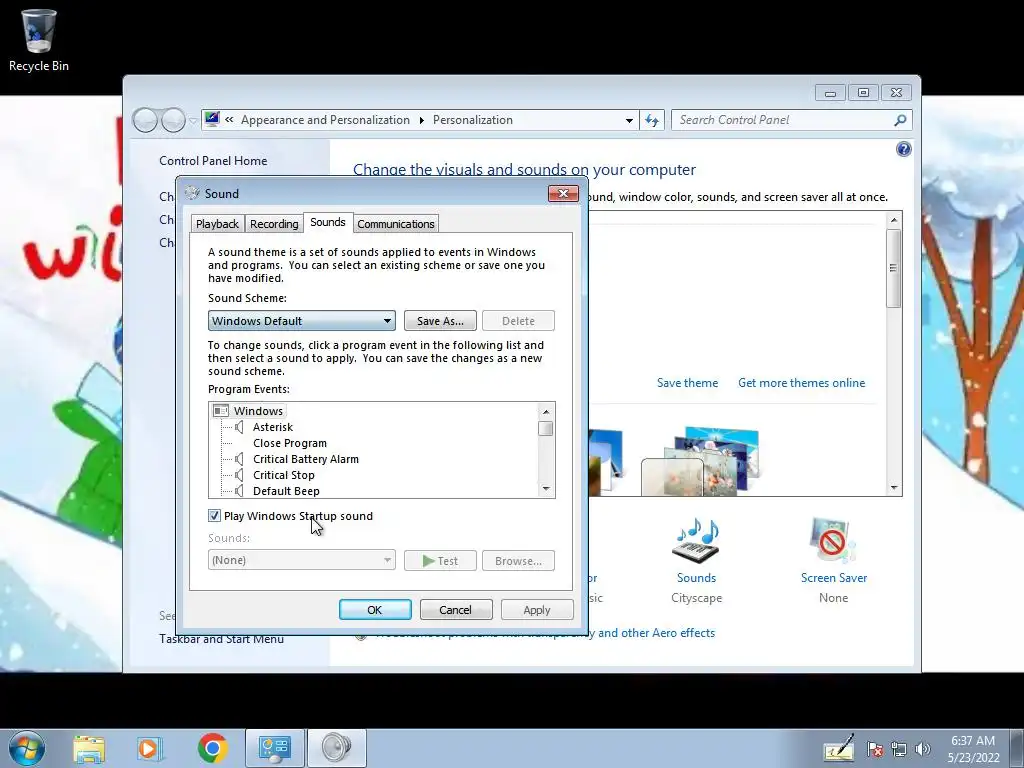Click themes list scrollbar down arrow
1024x768 pixels.
click(x=894, y=488)
